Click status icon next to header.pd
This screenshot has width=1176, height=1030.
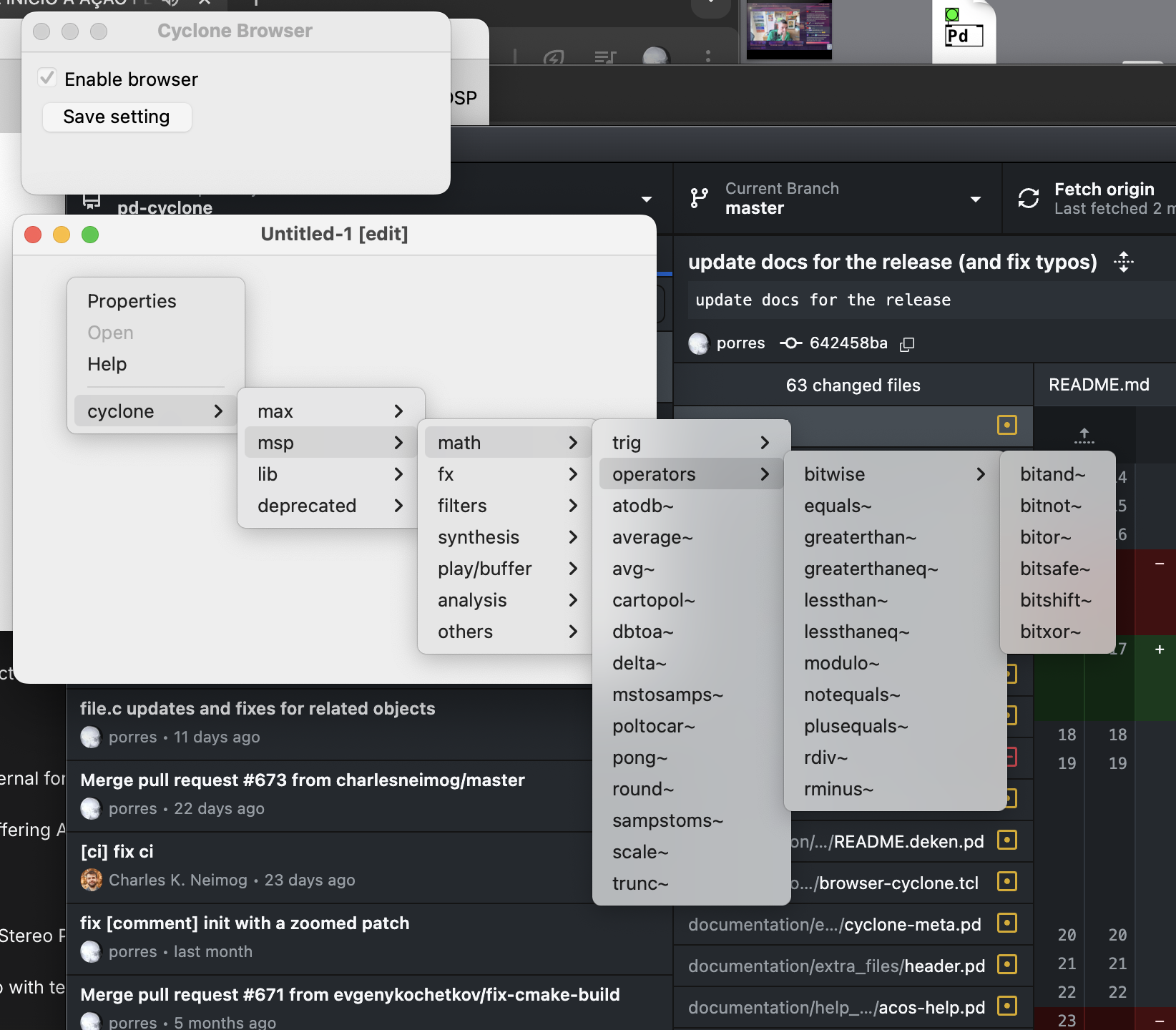tap(1007, 966)
